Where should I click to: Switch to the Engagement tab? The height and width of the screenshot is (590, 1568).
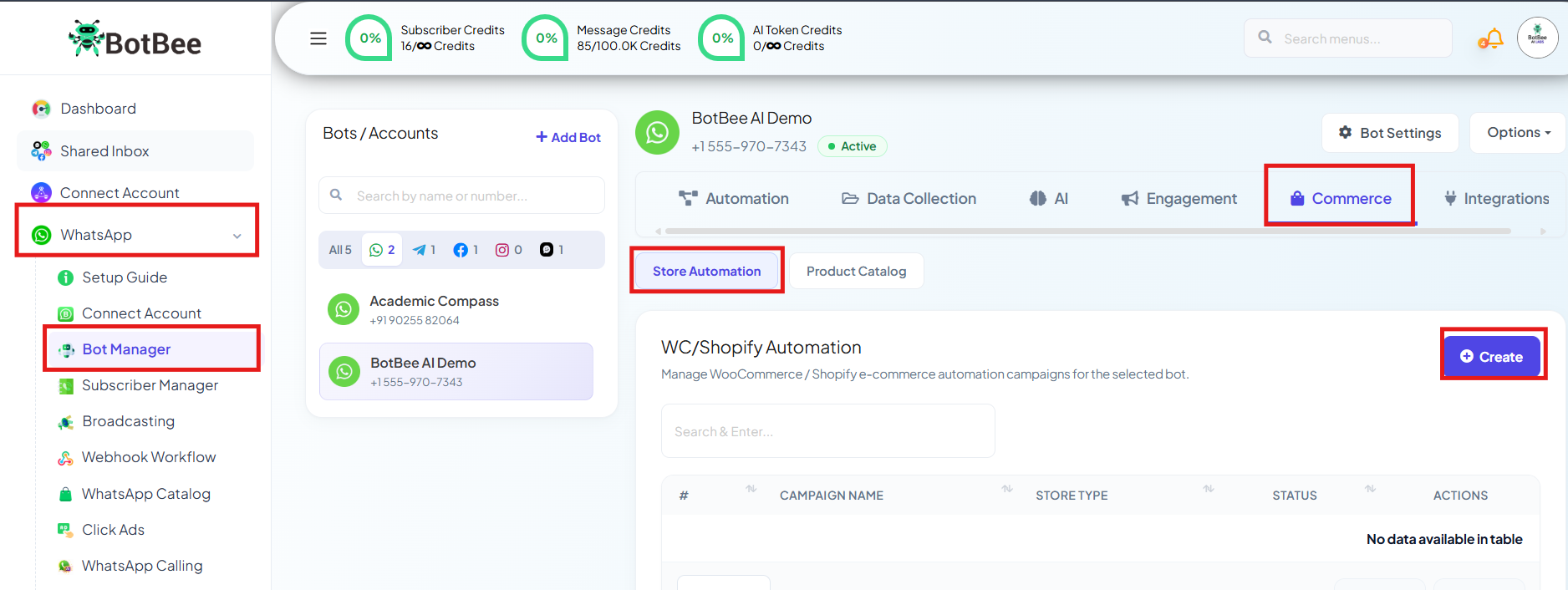coord(1179,199)
